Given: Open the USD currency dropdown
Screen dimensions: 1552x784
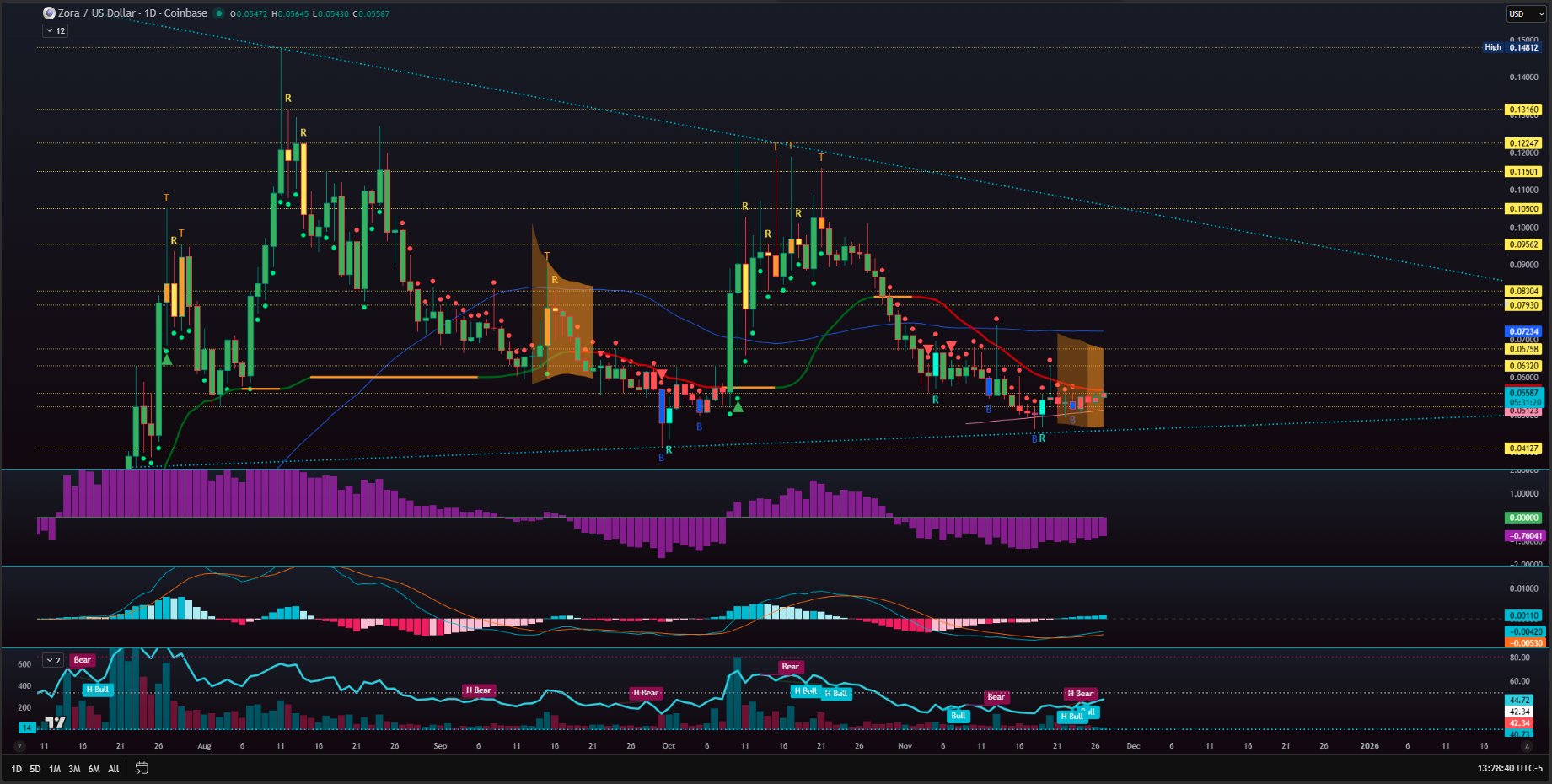Looking at the screenshot, I should point(1526,13).
